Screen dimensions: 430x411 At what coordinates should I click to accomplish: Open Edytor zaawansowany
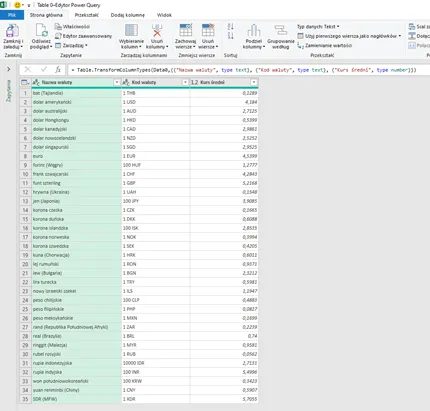(83, 36)
